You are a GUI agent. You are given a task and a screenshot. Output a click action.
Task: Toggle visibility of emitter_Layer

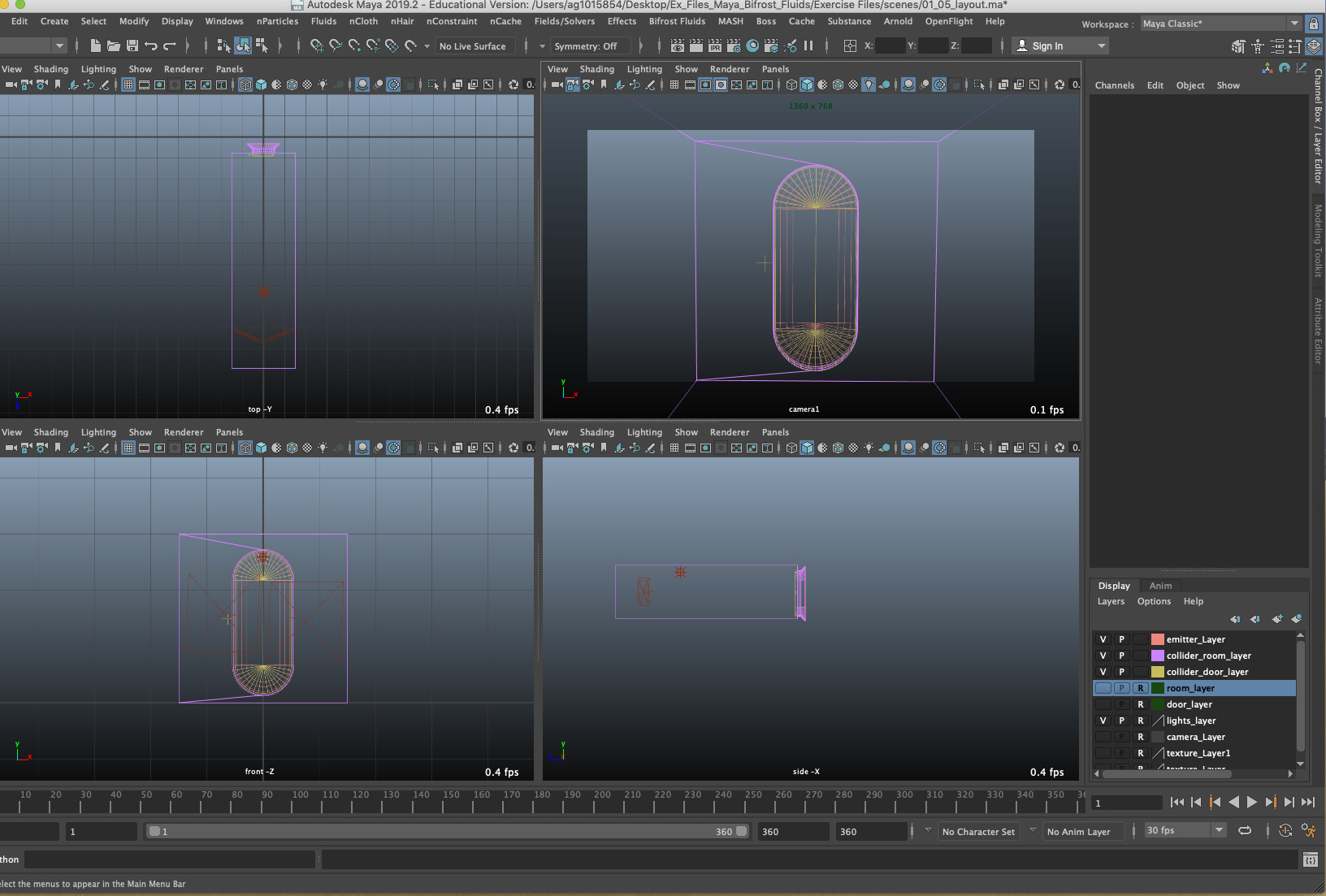pyautogui.click(x=1103, y=639)
